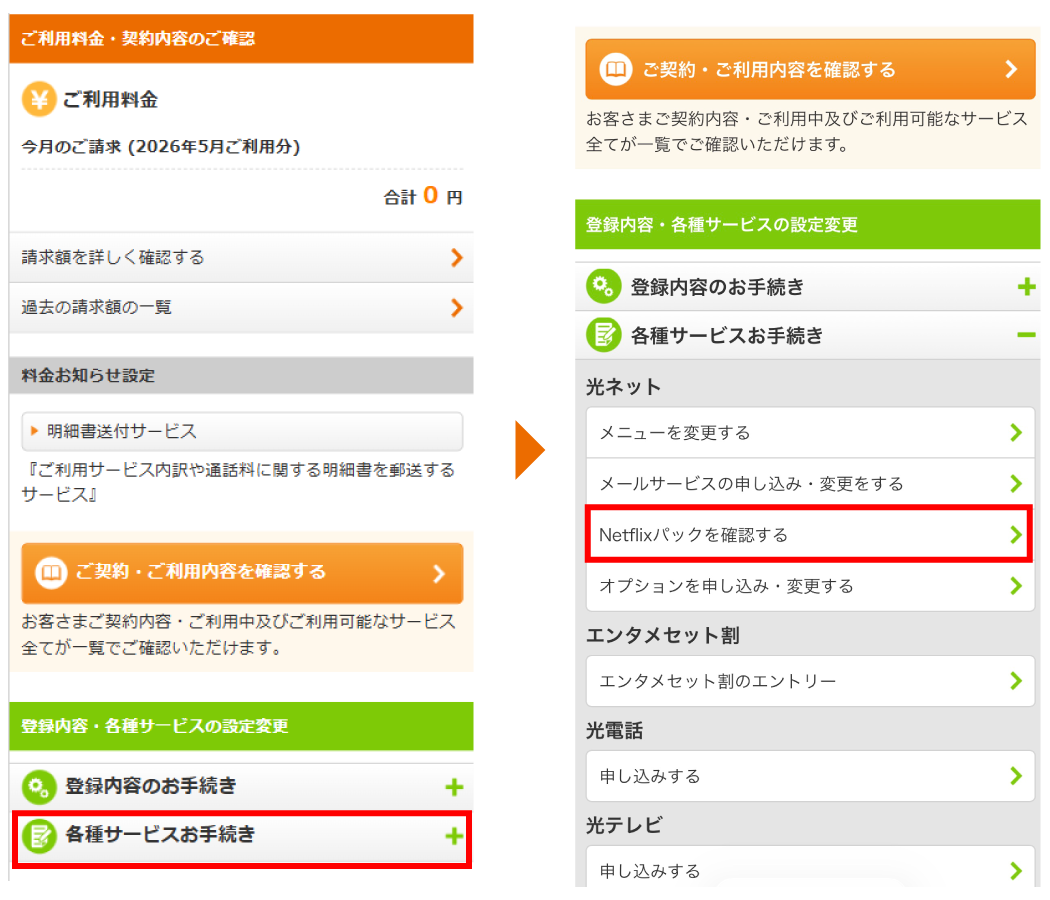Image resolution: width=1050 pixels, height=900 pixels.
Task: Click document pencil icon in left 各種サービスお手続き
Action: (x=39, y=836)
